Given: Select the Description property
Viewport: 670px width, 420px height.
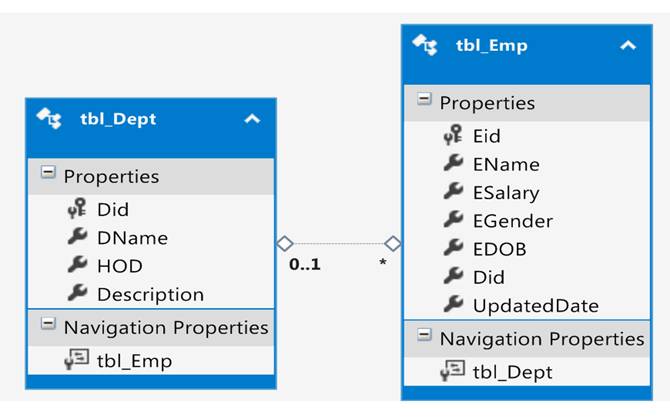Looking at the screenshot, I should (x=151, y=294).
